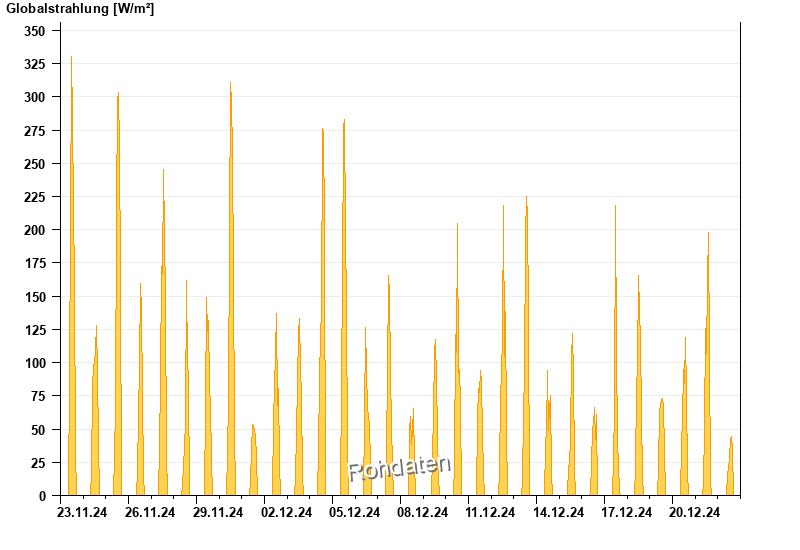Click the 05.12.24 date axis label

pyautogui.click(x=355, y=512)
